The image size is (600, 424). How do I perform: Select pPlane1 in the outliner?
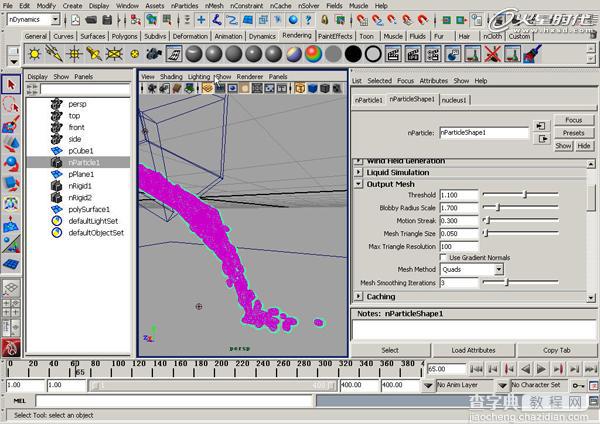coord(81,174)
